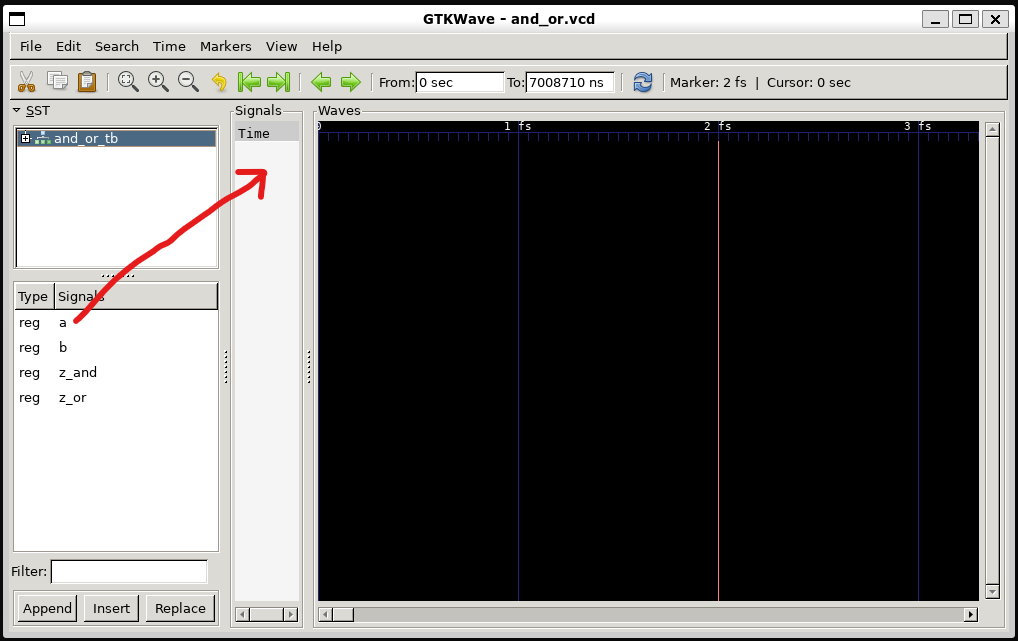Open the Time menu
This screenshot has height=641, width=1018.
pyautogui.click(x=169, y=46)
